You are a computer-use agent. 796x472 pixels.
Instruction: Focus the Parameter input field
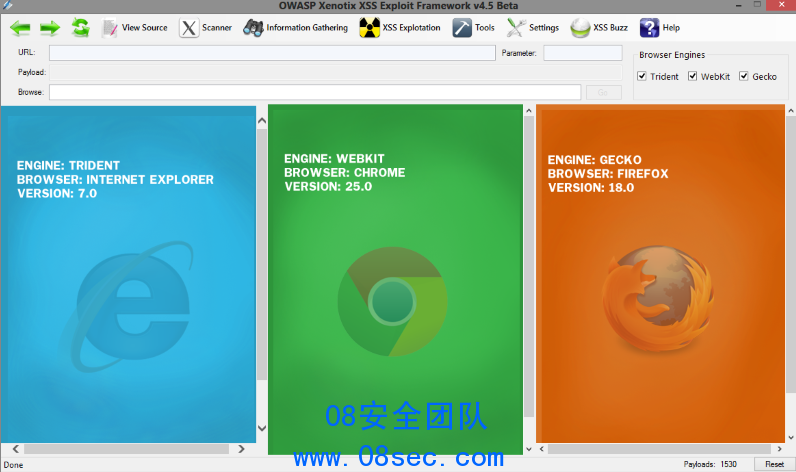coord(583,53)
